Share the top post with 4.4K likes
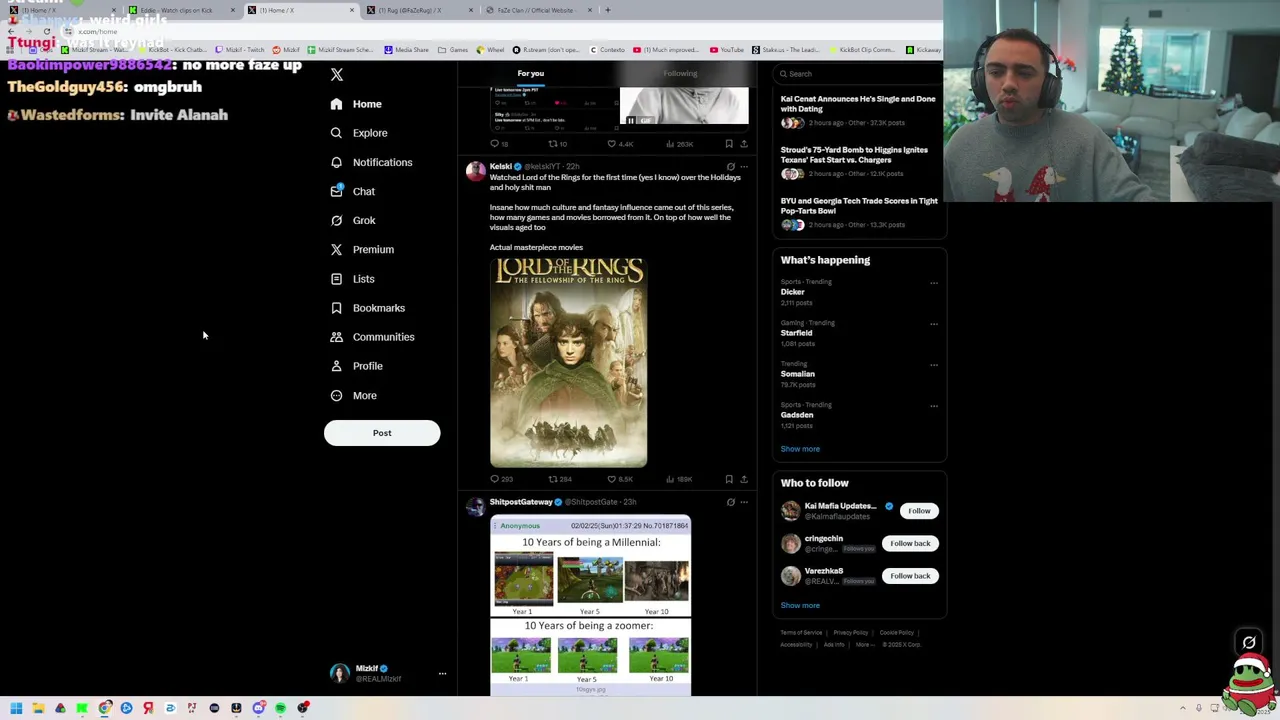 pyautogui.click(x=743, y=144)
